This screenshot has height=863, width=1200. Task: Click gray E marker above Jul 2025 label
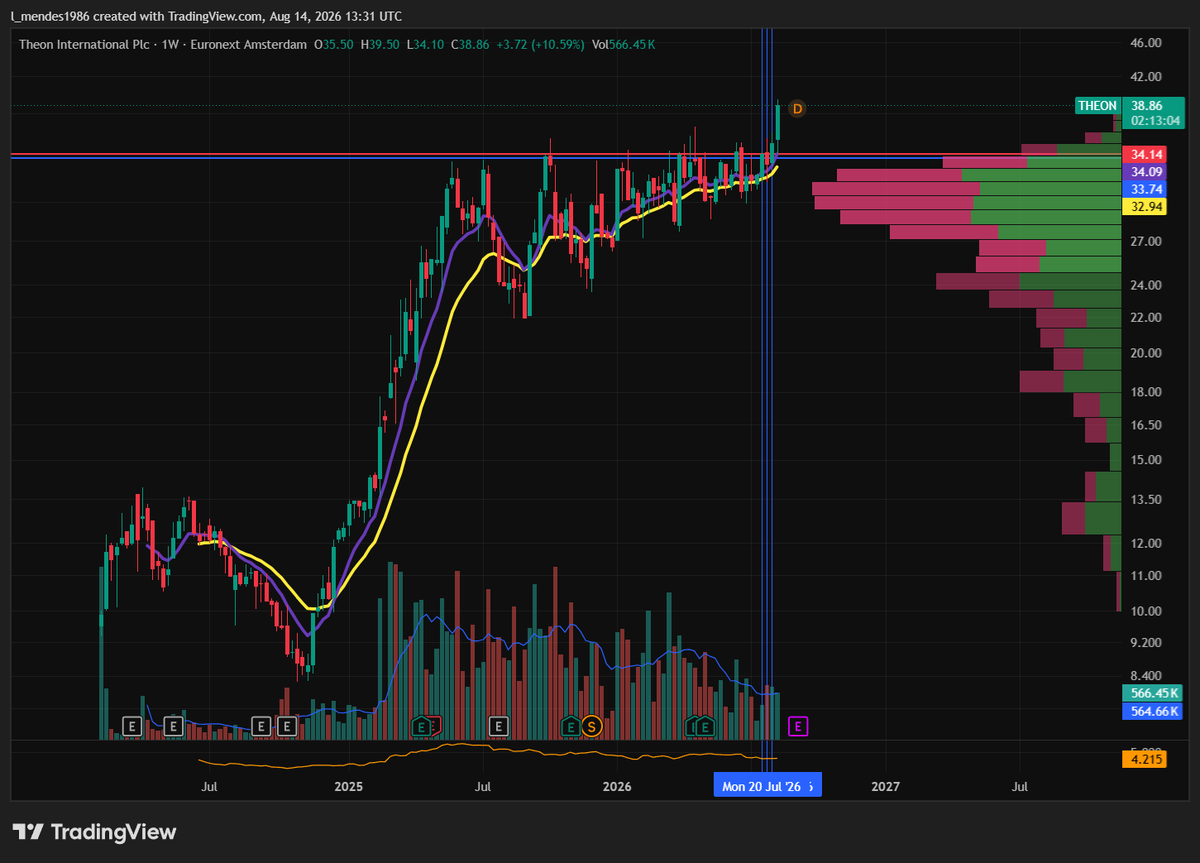pyautogui.click(x=498, y=726)
